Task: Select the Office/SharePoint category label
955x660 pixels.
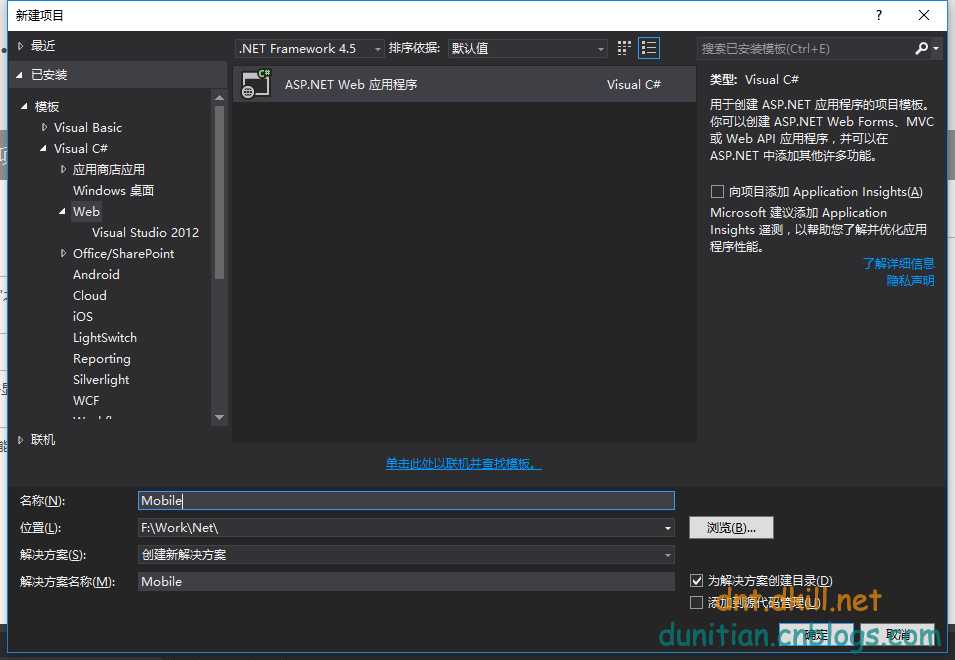Action: tap(124, 253)
